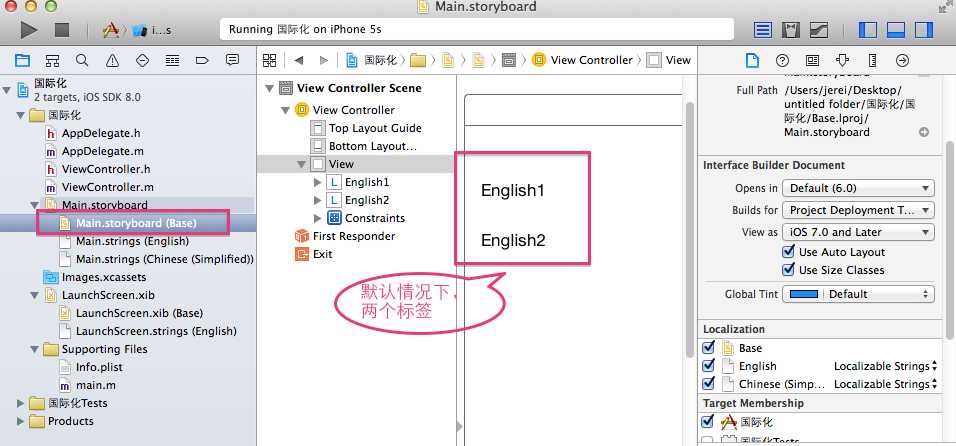Change Chinese Localizable Strings type
The width and height of the screenshot is (956, 446).
click(885, 384)
